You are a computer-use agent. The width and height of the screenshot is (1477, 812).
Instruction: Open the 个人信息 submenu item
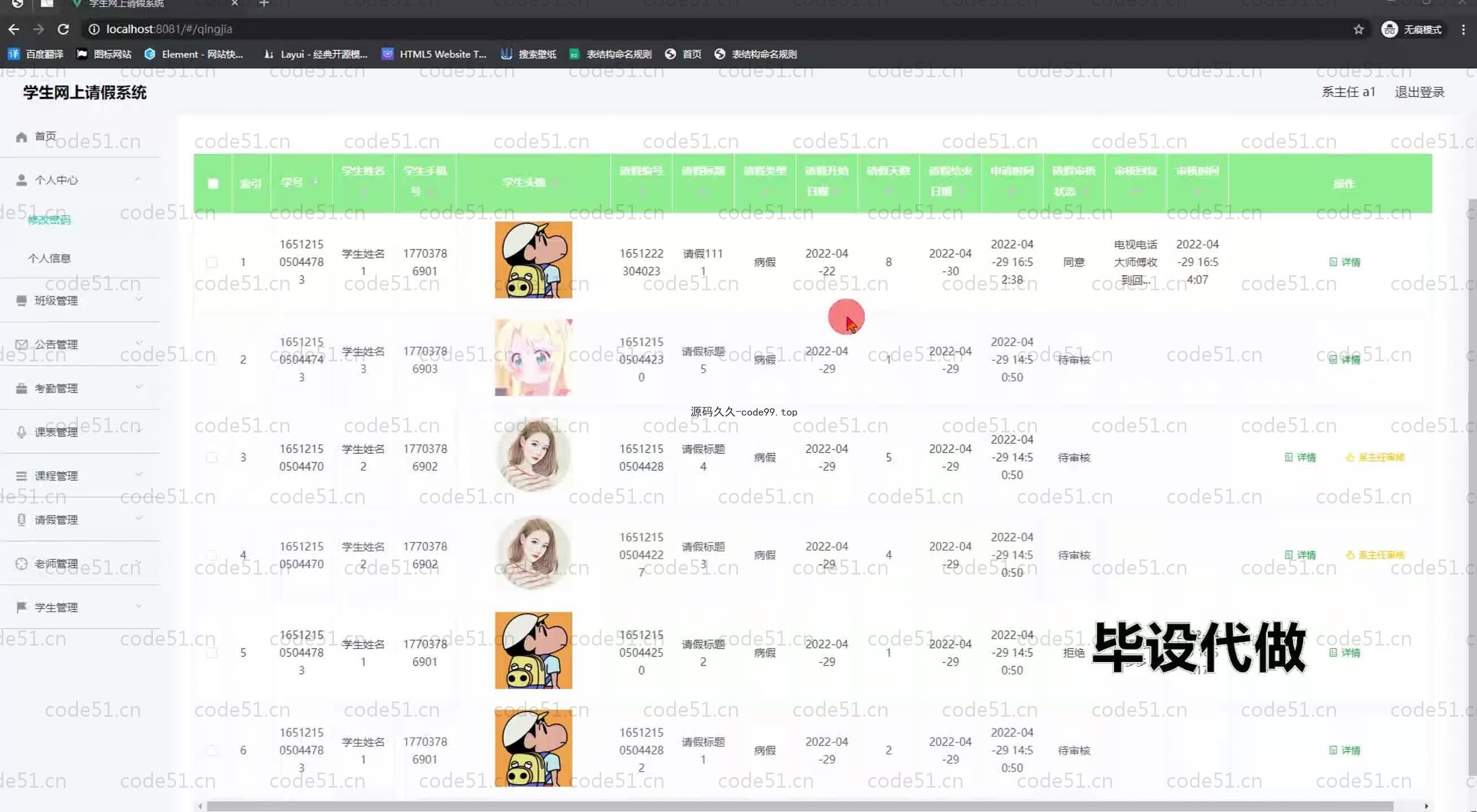coord(49,258)
